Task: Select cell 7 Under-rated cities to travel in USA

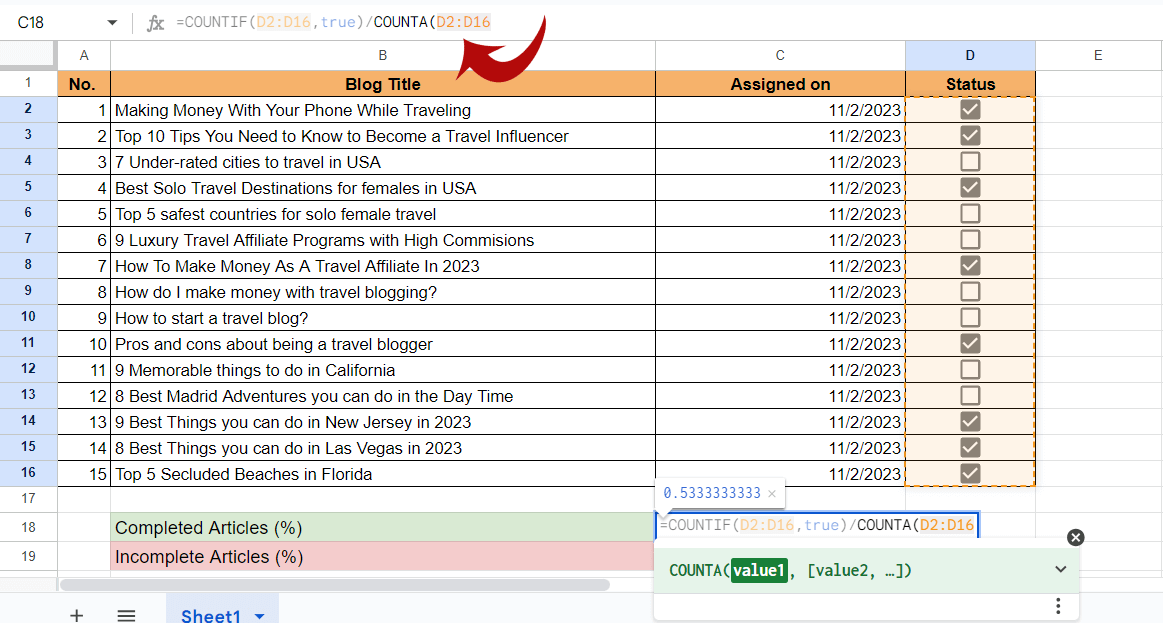Action: [x=383, y=162]
